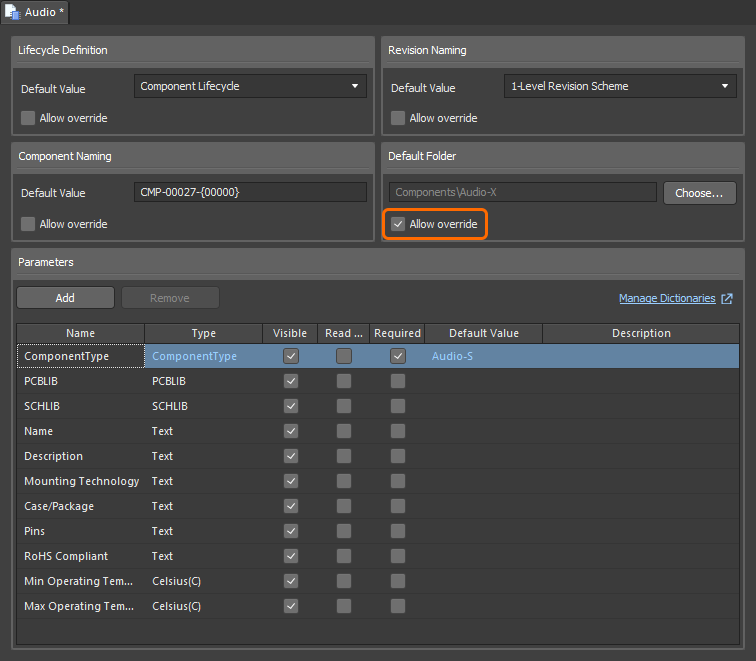The height and width of the screenshot is (661, 756).
Task: Open Lifecycle Definition Default Value dropdown
Action: [x=250, y=87]
